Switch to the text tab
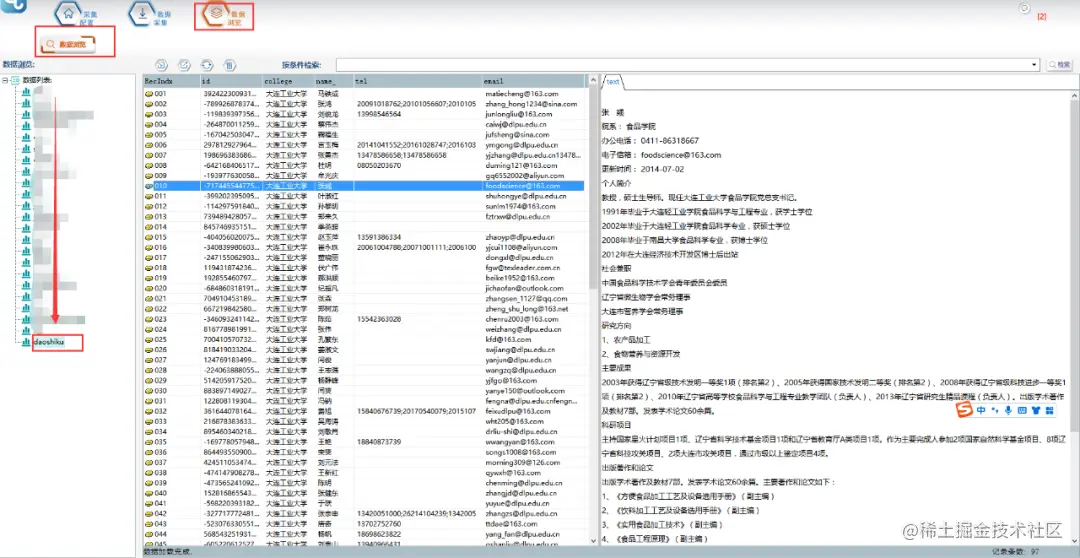 point(612,82)
